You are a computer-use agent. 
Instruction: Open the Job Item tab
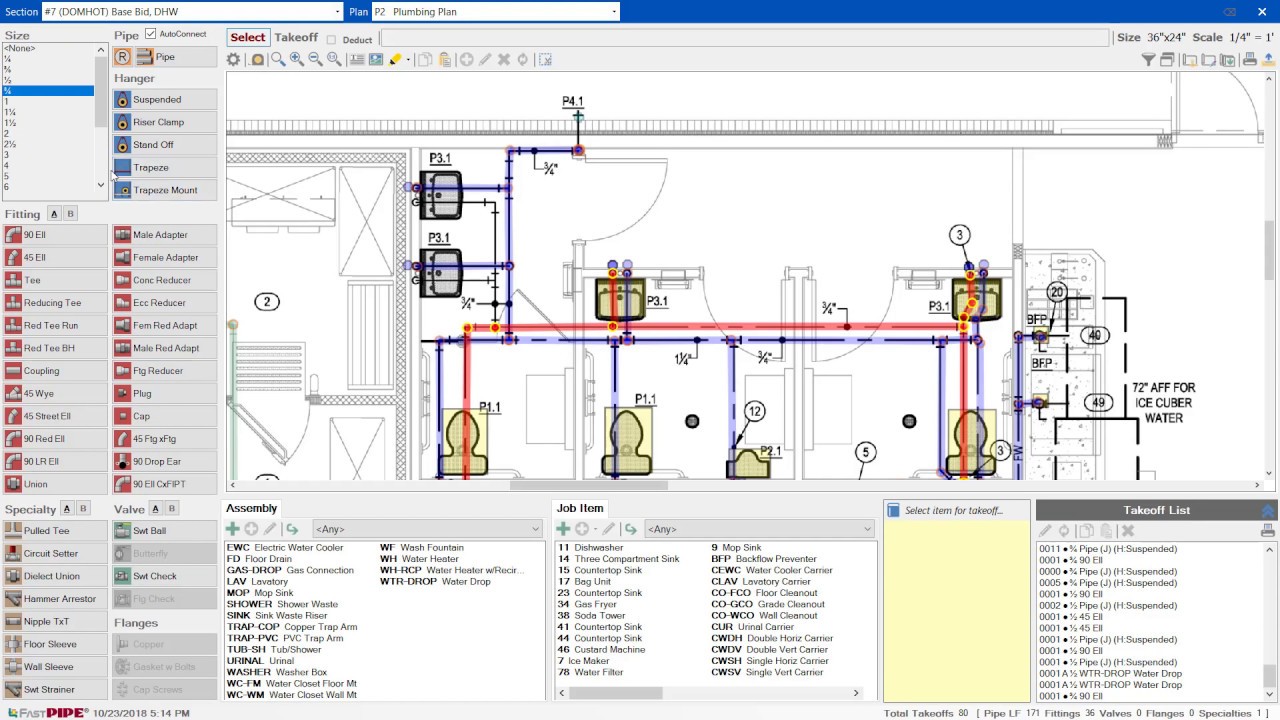pos(580,508)
